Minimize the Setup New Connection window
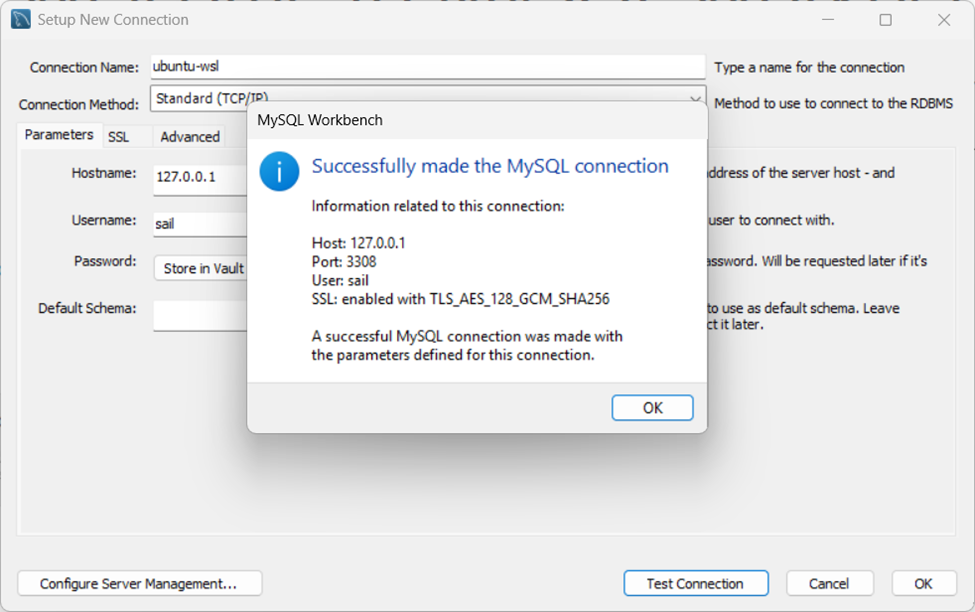Viewport: 975px width, 612px height. (x=828, y=19)
